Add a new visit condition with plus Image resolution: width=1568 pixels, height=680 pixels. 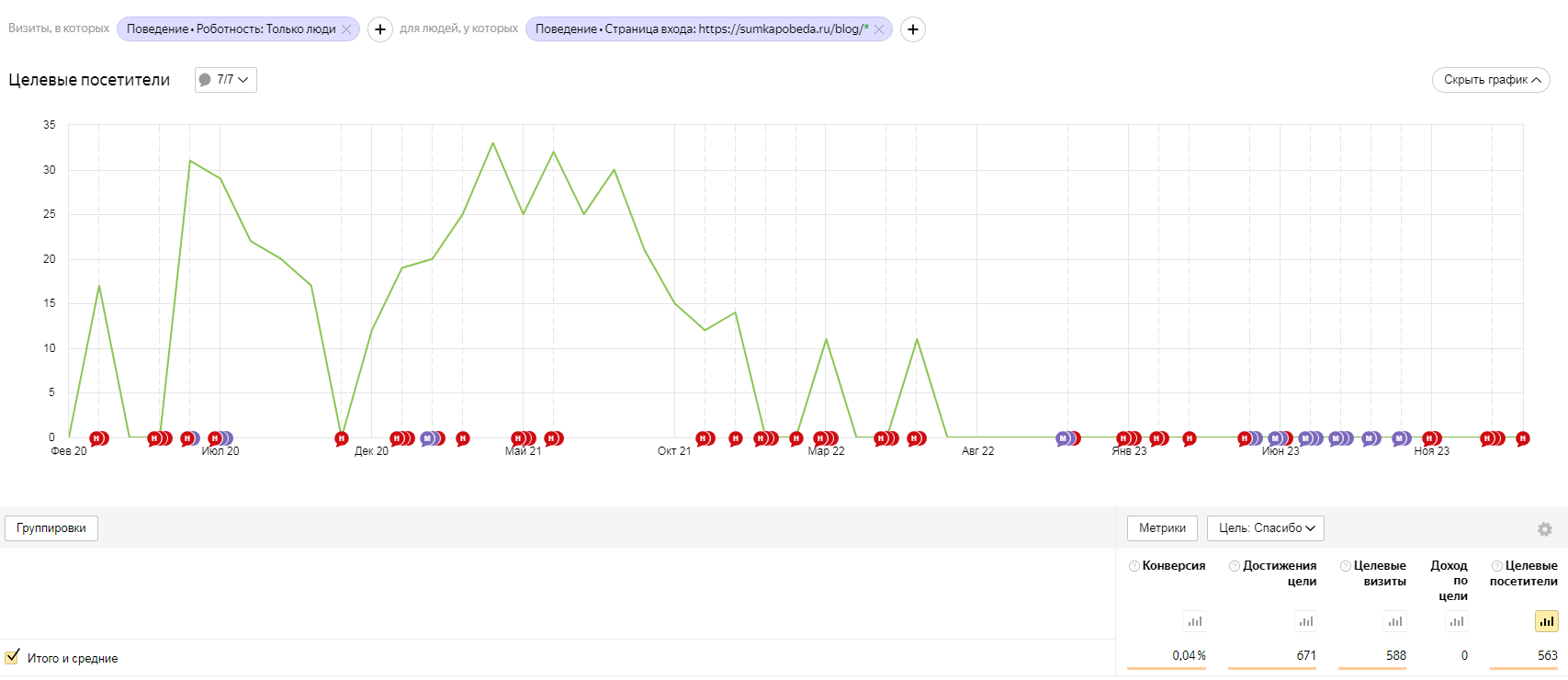(x=379, y=29)
